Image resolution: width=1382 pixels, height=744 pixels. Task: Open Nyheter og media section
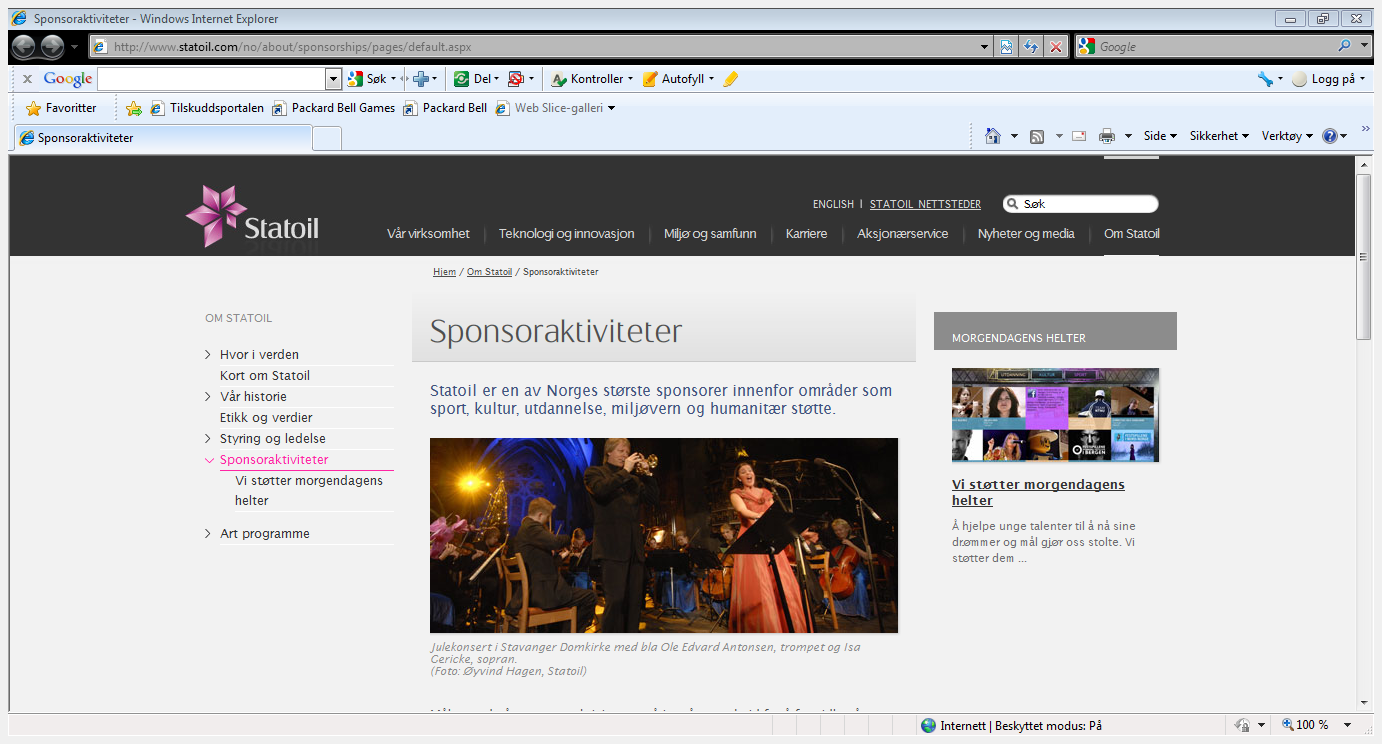pyautogui.click(x=1026, y=234)
